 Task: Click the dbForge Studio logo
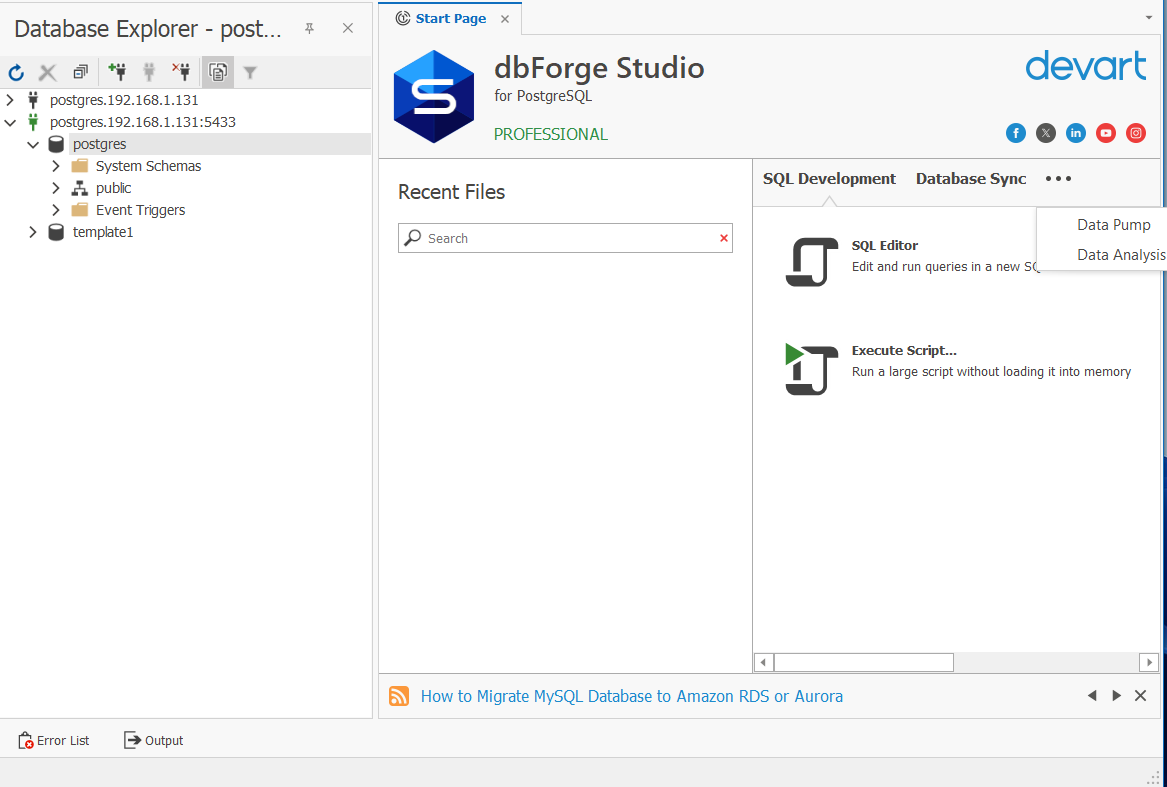point(434,97)
